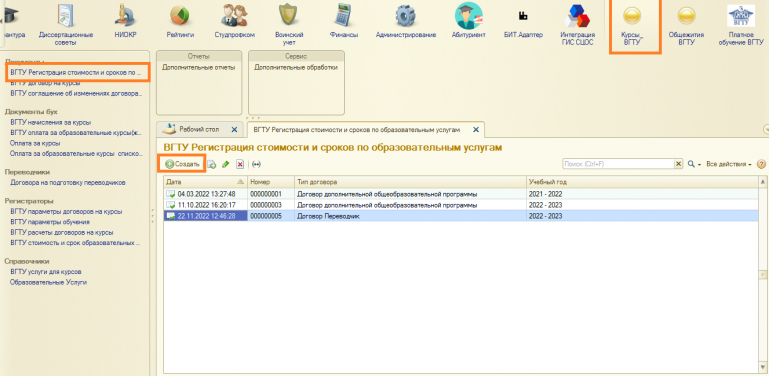
Task: Open Дополнительные обработки in the Сервис panel
Action: click(x=296, y=67)
